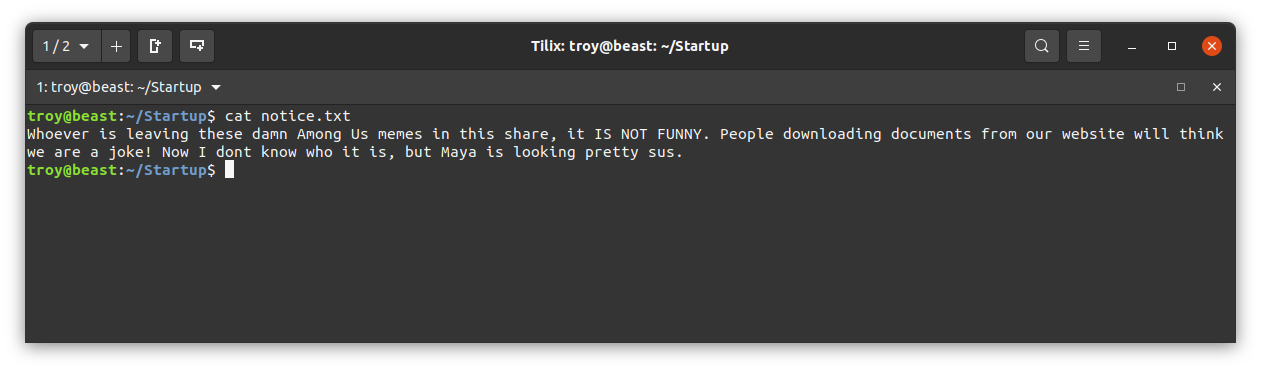Viewport: 1261px width, 371px height.
Task: Focus the empty terminal area below prompt
Action: pos(630,260)
